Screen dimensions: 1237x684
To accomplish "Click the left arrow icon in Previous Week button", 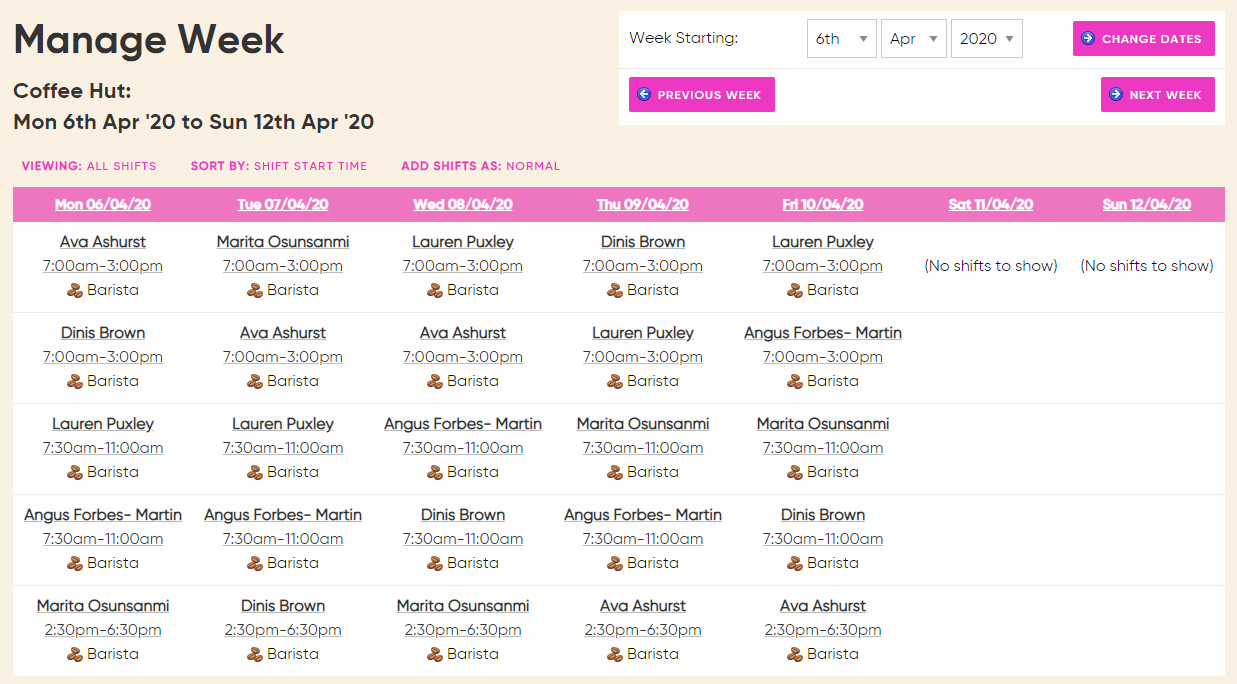I will coord(642,93).
